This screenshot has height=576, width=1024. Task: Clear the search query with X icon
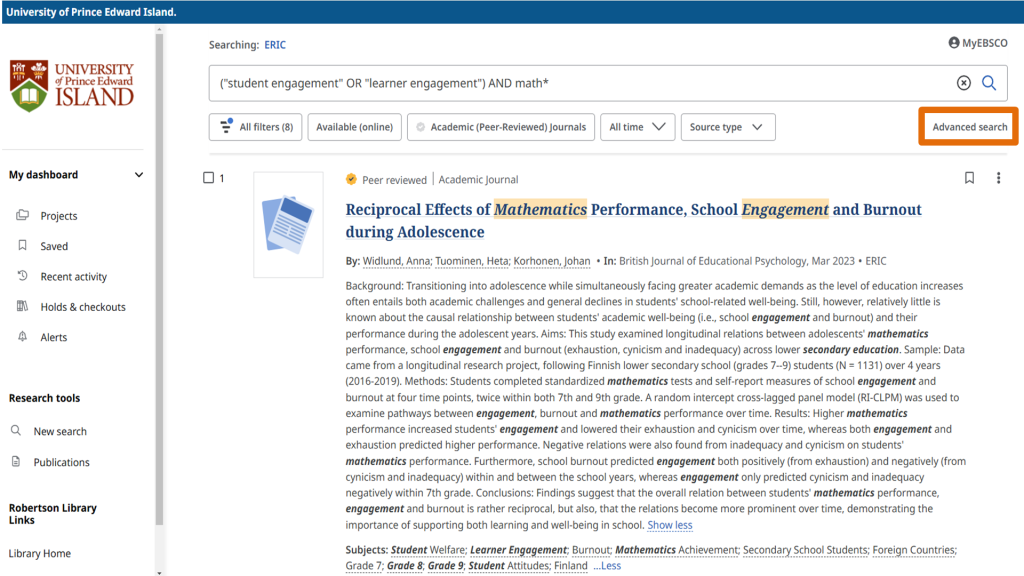963,83
